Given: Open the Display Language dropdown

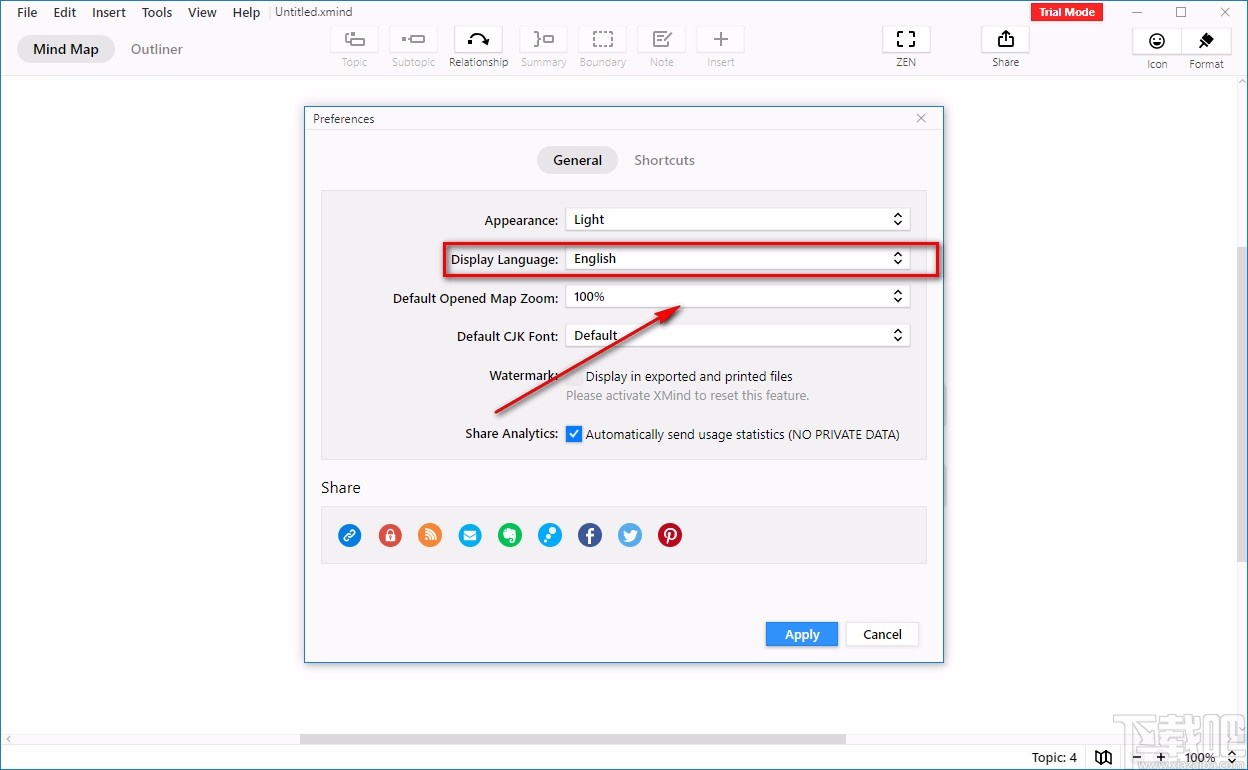Looking at the screenshot, I should point(738,258).
